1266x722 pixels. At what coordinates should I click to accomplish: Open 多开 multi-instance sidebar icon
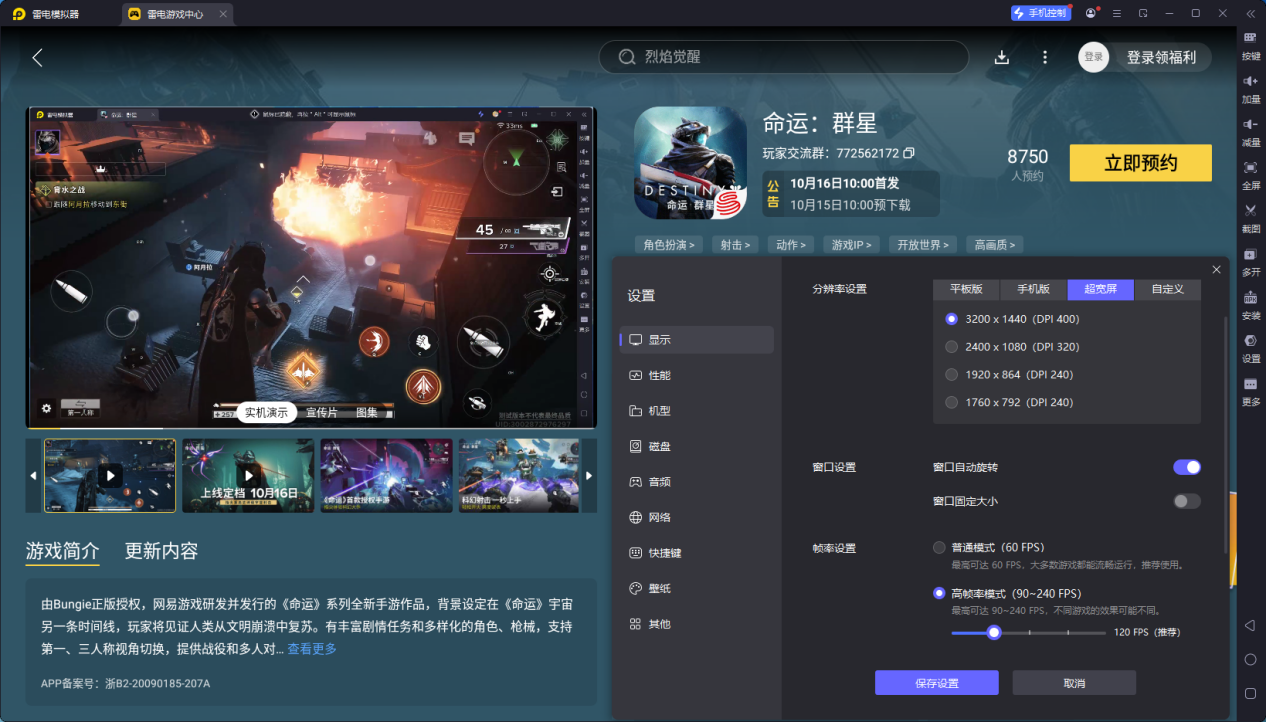point(1250,261)
